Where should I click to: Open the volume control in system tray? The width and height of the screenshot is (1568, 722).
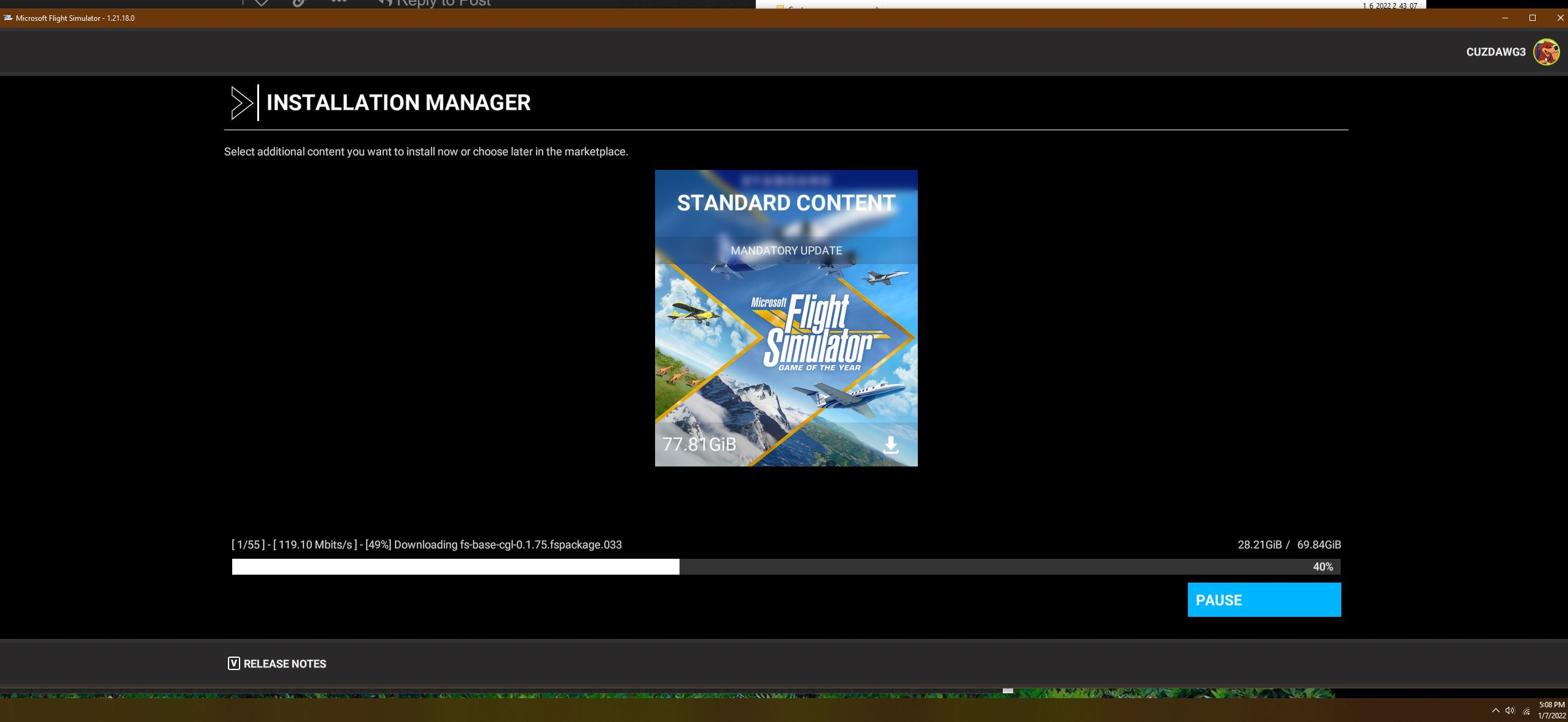[x=1510, y=710]
